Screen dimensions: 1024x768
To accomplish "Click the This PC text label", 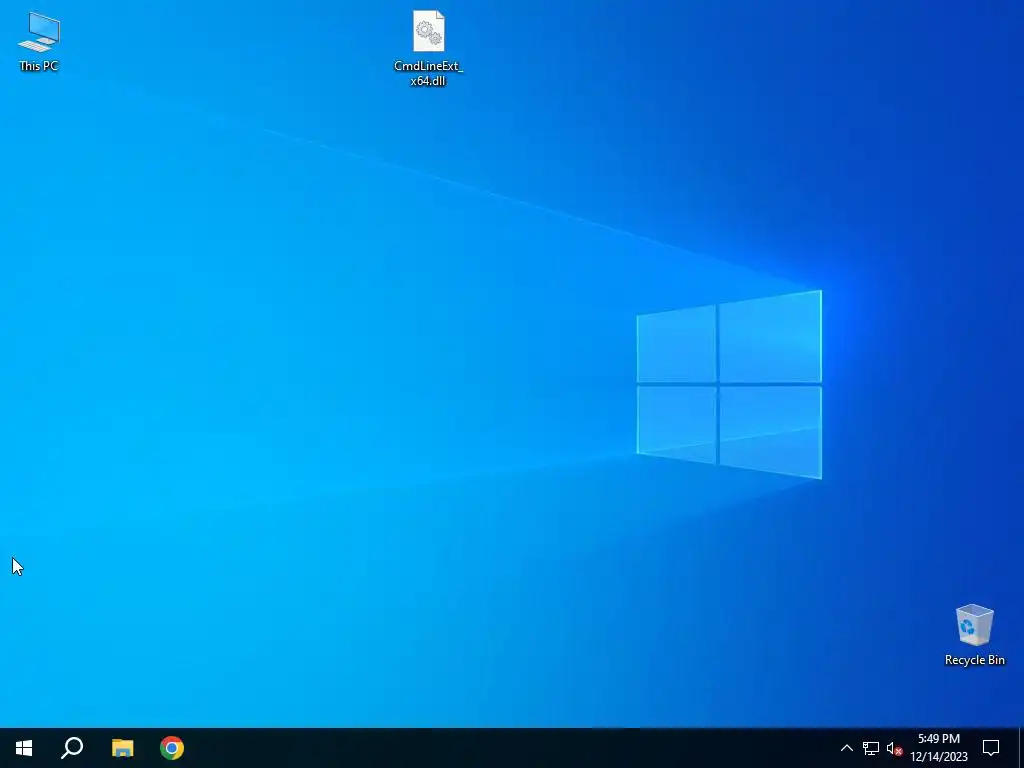I will [39, 66].
